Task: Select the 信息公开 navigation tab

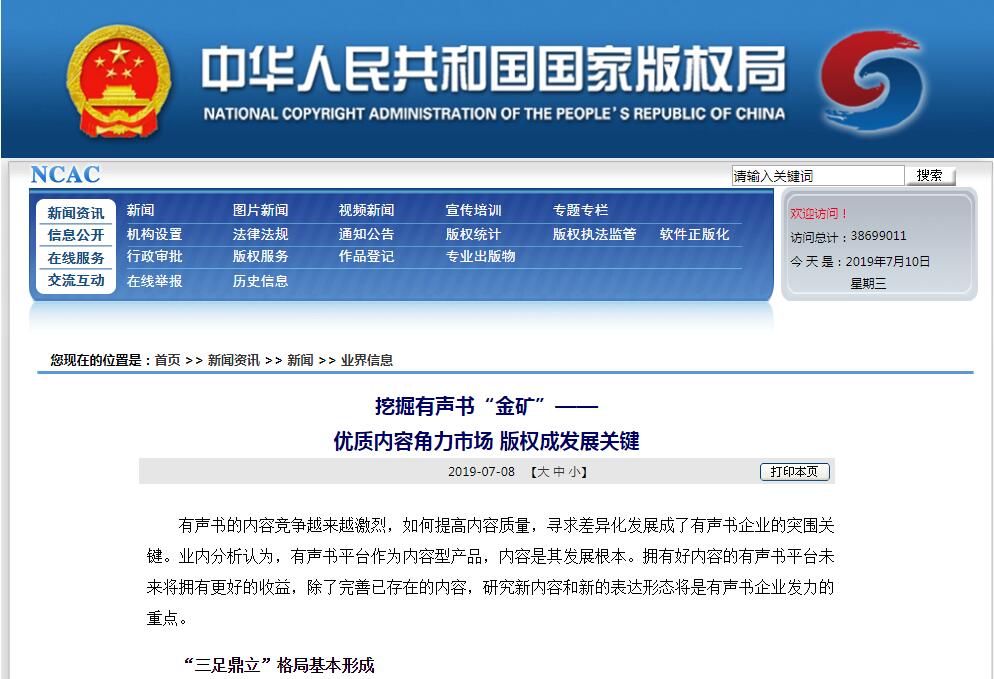Action: (76, 235)
